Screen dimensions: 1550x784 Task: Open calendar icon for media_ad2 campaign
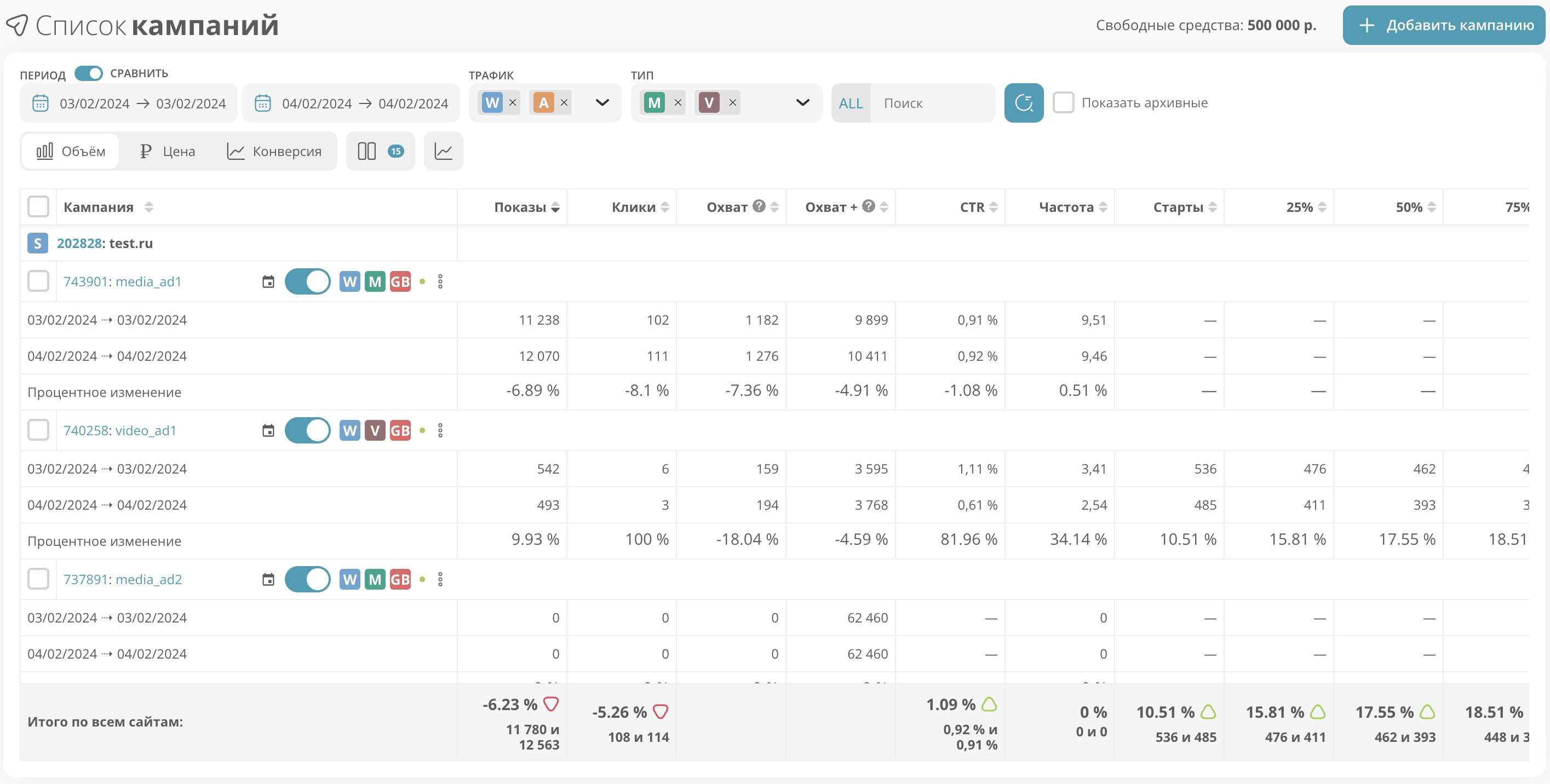tap(268, 579)
